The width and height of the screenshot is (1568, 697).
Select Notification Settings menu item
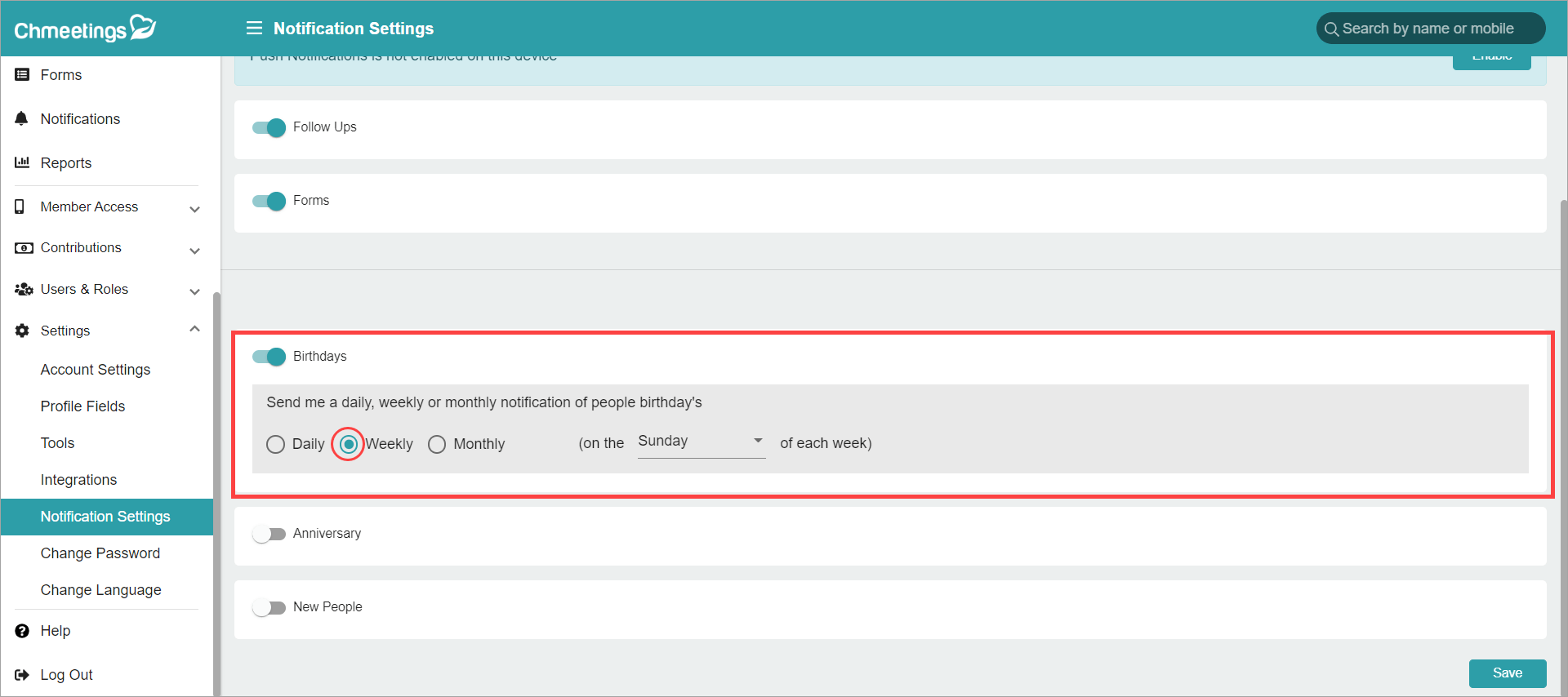tap(107, 517)
